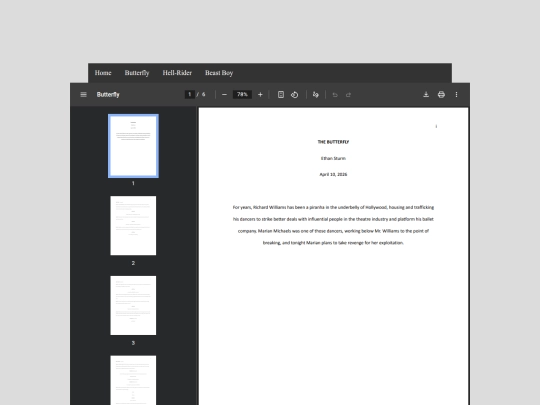
Task: Click the redo arrow icon
Action: (349, 94)
